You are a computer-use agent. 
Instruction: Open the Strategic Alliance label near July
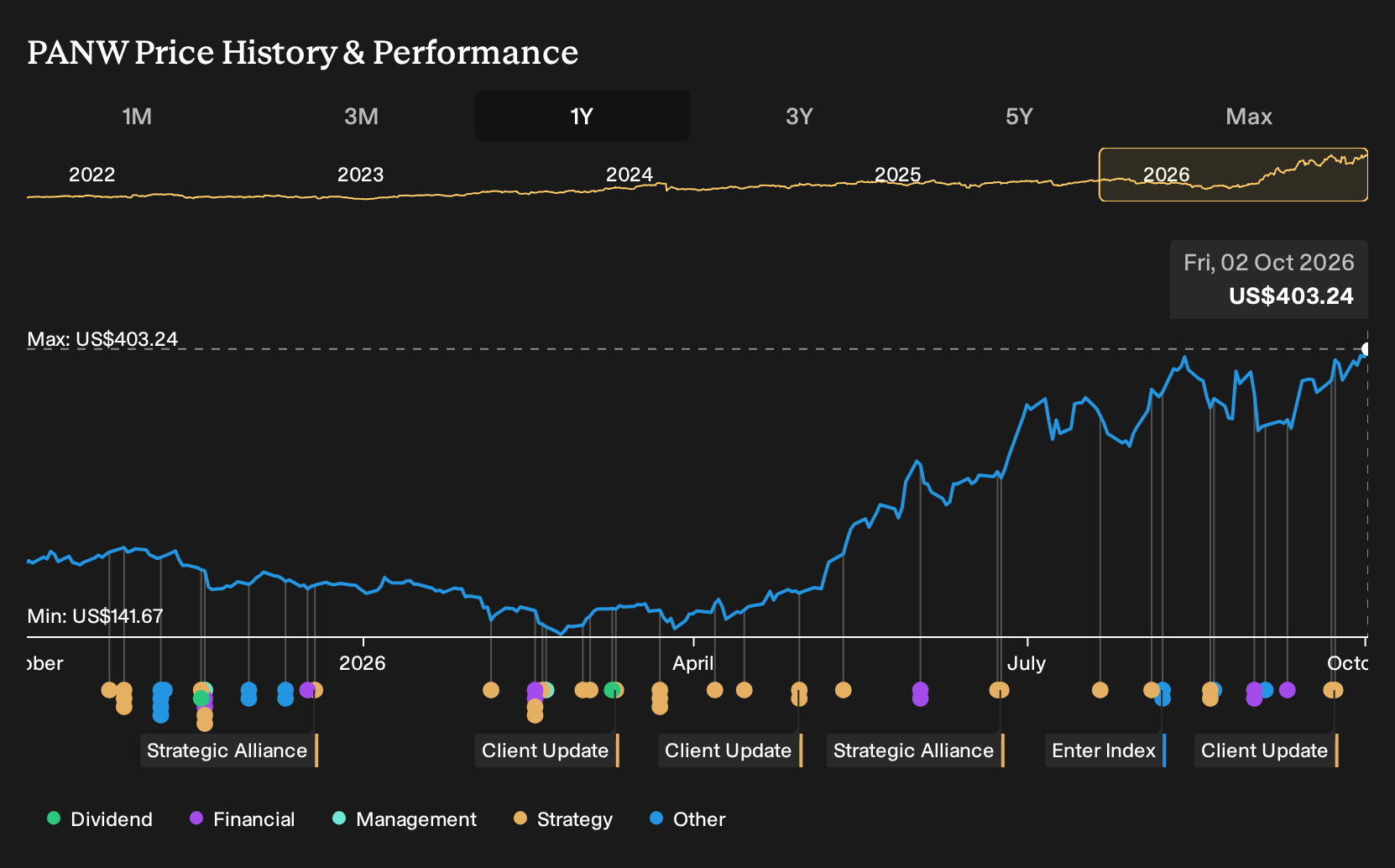[x=915, y=750]
